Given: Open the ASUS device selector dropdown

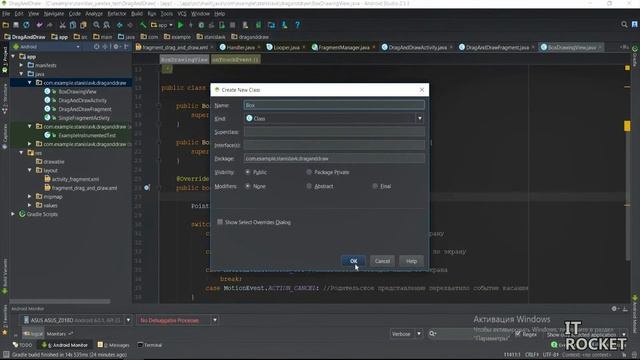Looking at the screenshot, I should click(128, 320).
